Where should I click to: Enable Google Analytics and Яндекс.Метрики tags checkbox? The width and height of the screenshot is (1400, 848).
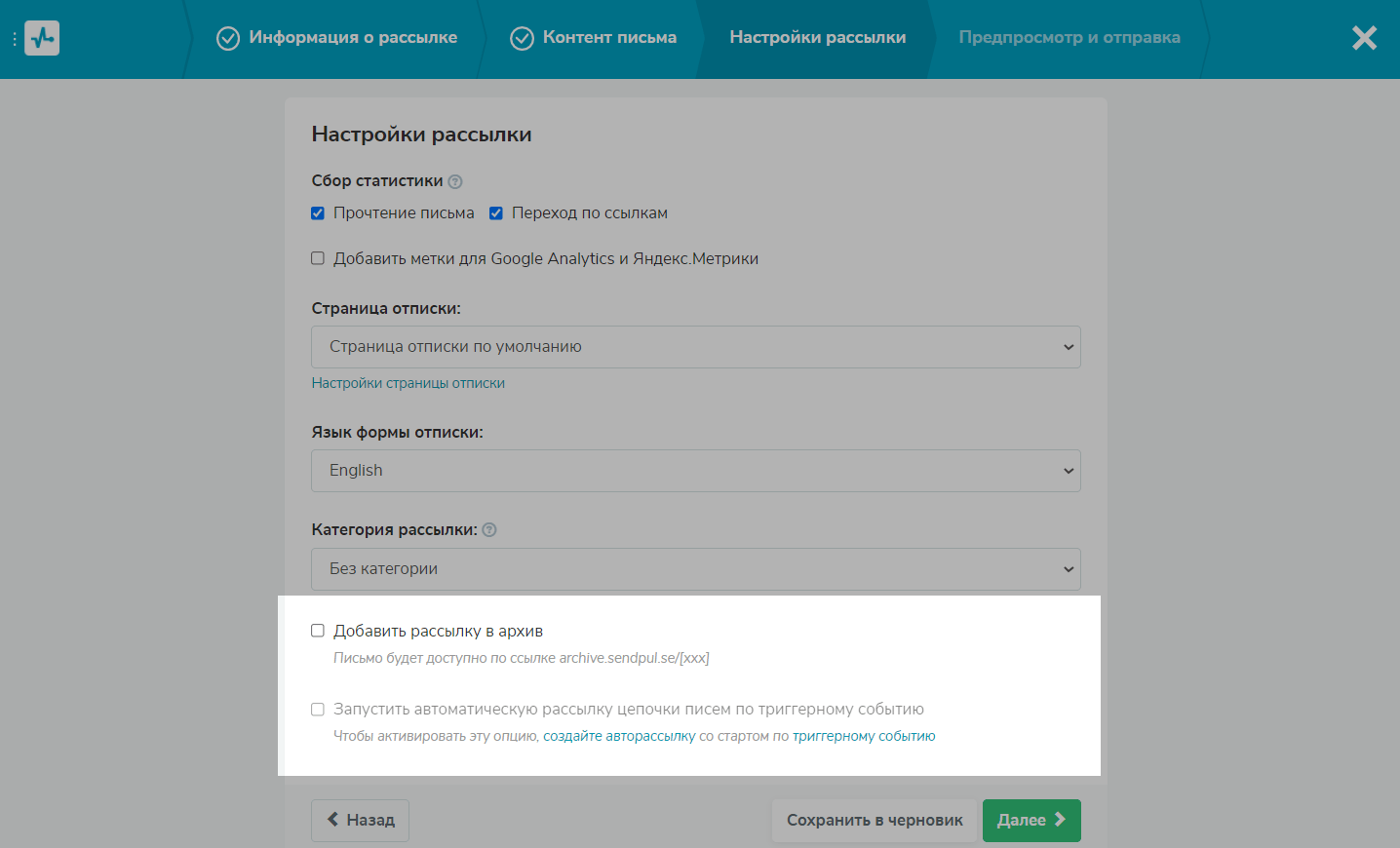coord(318,258)
